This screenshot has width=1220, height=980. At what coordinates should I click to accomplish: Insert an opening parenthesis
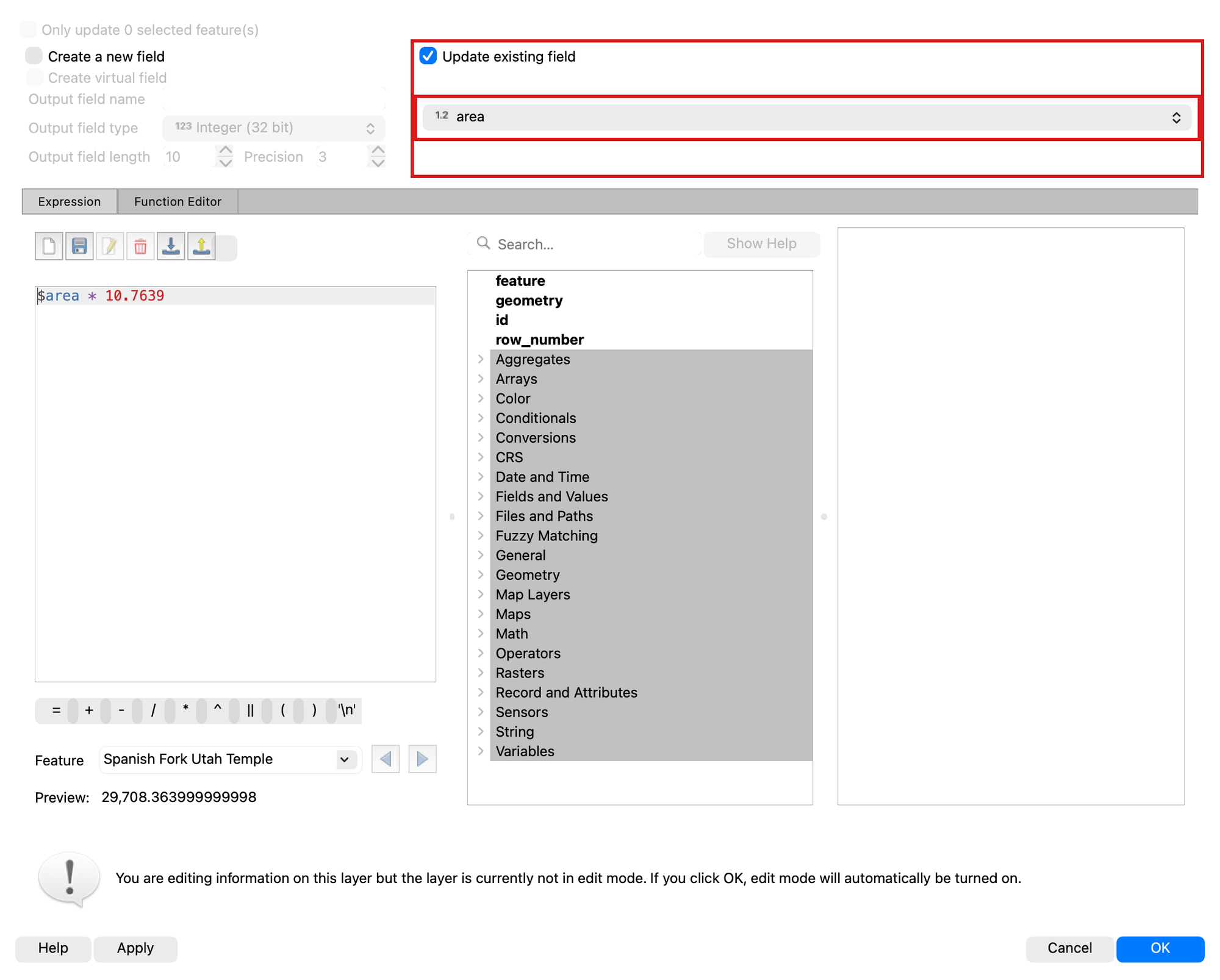pos(282,710)
